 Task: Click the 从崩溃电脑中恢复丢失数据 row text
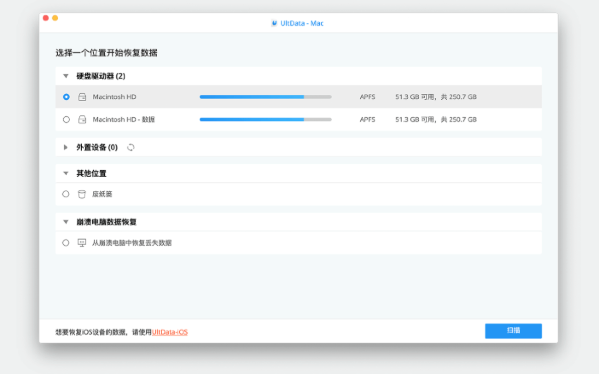point(132,243)
